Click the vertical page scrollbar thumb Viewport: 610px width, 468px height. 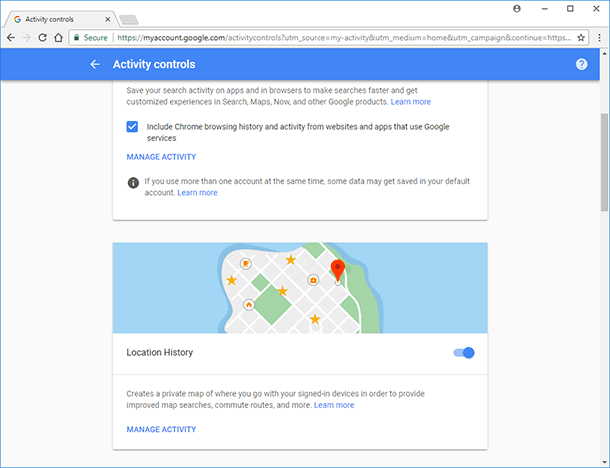coord(604,162)
